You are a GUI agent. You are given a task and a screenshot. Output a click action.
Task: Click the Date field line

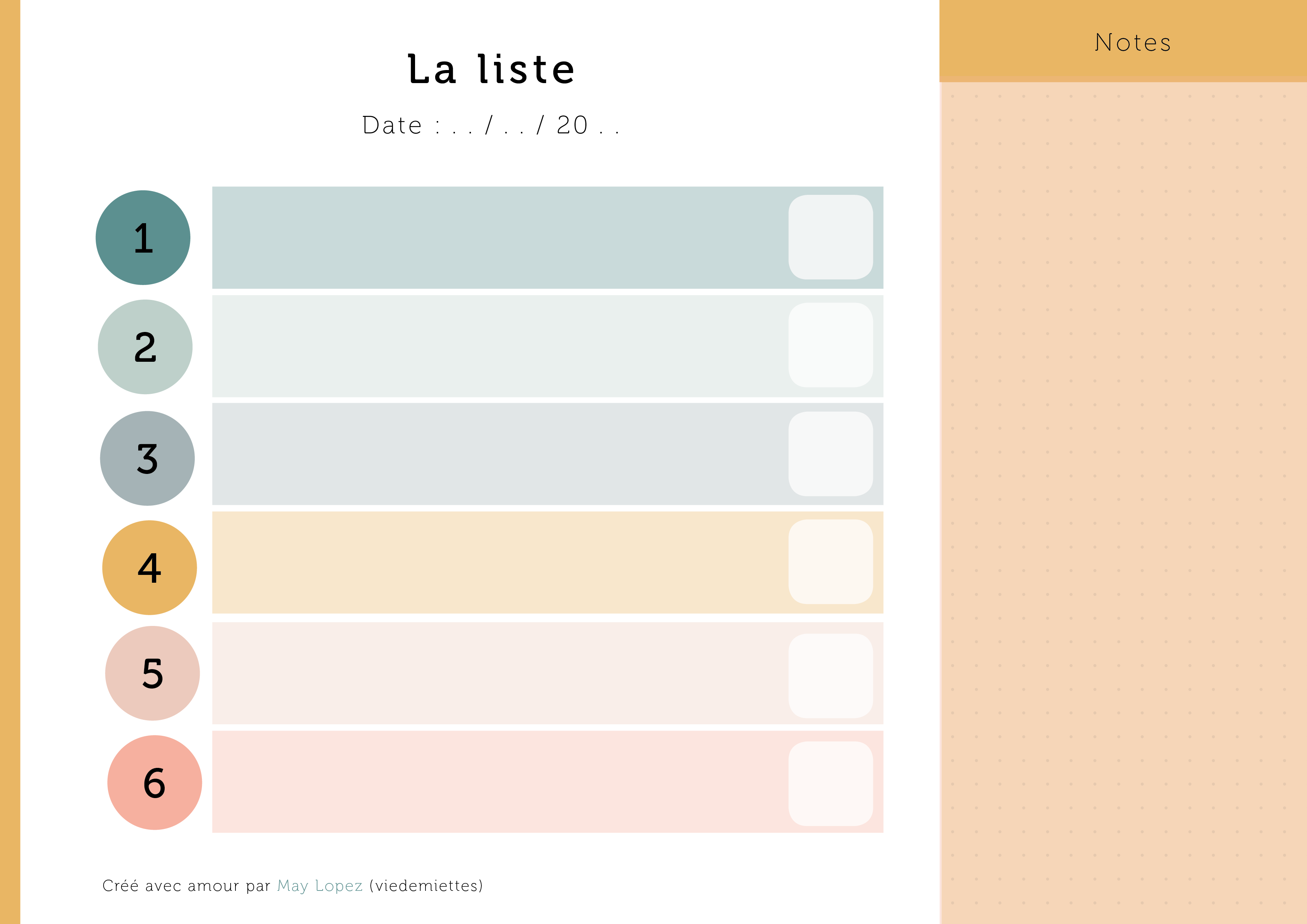point(491,125)
